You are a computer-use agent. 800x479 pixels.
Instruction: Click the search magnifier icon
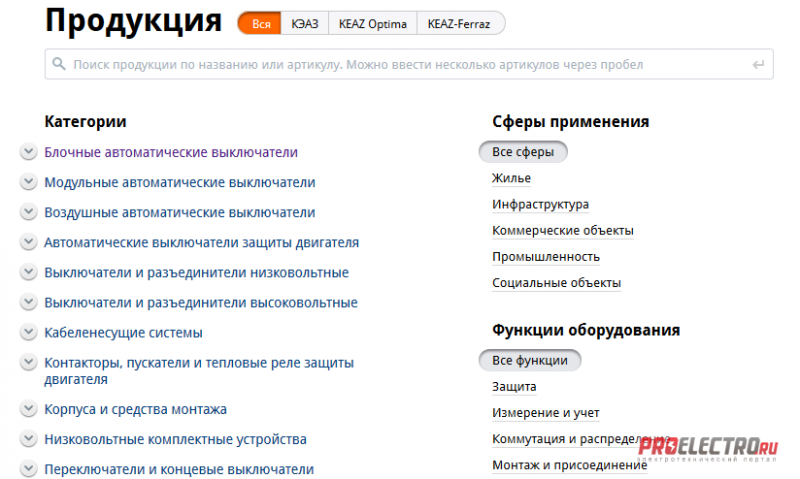click(59, 64)
